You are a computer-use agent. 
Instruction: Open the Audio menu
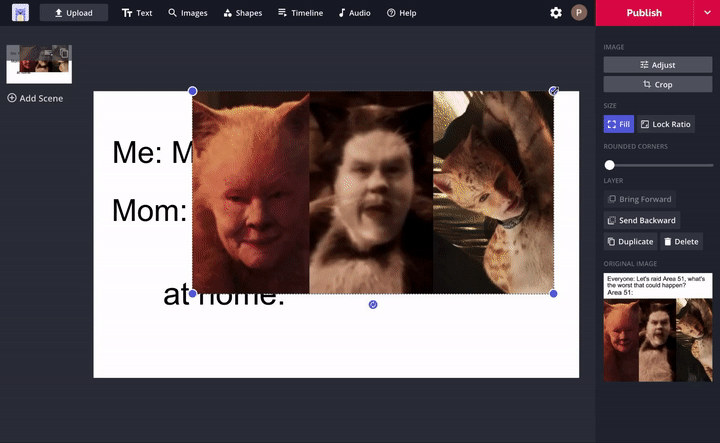(x=354, y=13)
